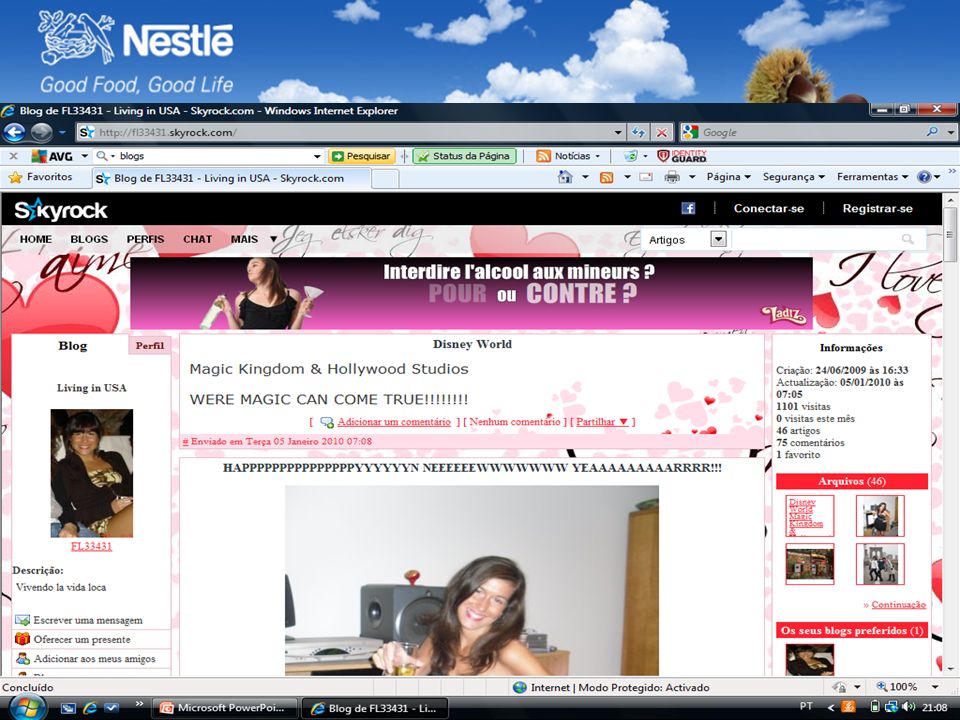Open the CHAT menu item

coord(197,239)
